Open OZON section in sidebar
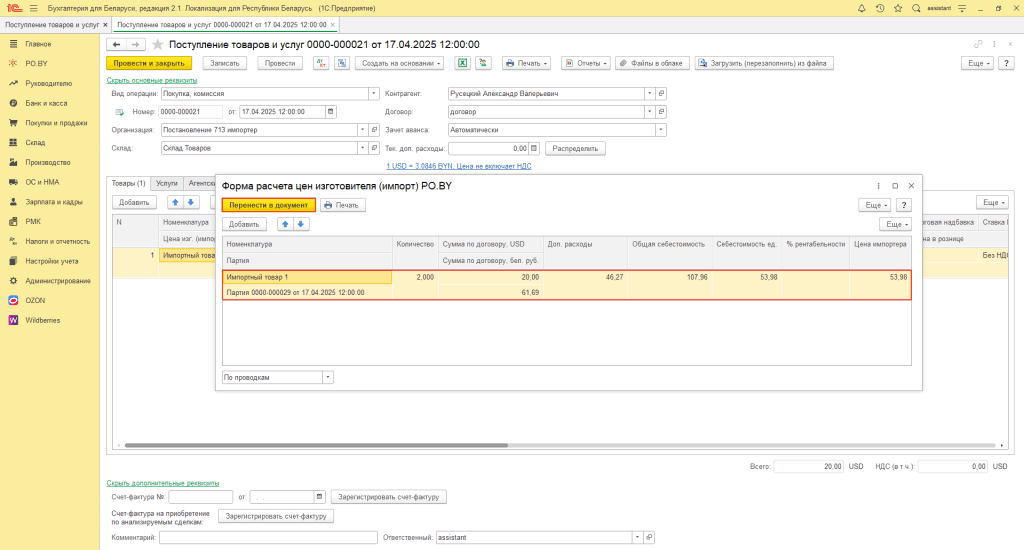This screenshot has width=1024, height=550. pyautogui.click(x=35, y=300)
